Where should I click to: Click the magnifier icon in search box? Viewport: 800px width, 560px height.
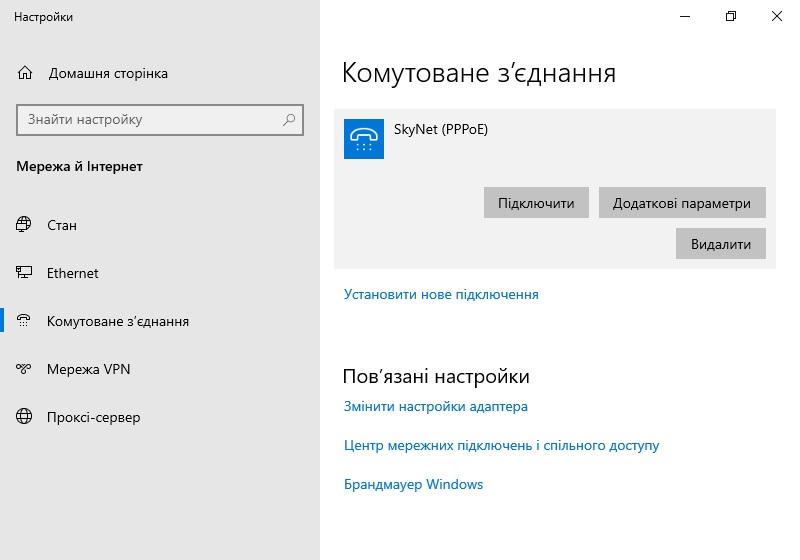(x=289, y=119)
